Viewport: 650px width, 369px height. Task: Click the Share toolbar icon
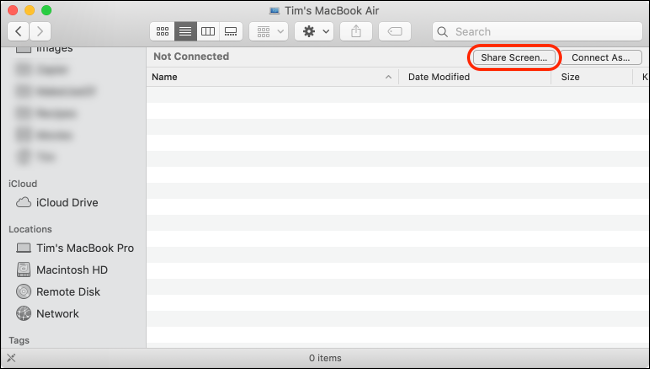tap(356, 32)
